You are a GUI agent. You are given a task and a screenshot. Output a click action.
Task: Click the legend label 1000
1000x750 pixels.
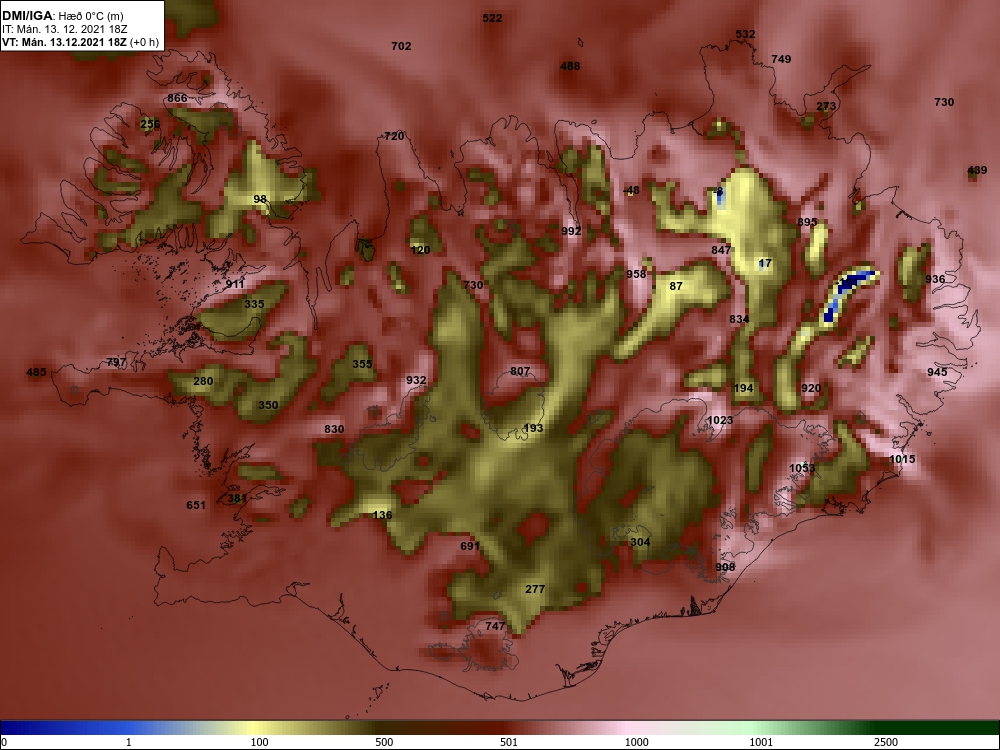point(636,743)
